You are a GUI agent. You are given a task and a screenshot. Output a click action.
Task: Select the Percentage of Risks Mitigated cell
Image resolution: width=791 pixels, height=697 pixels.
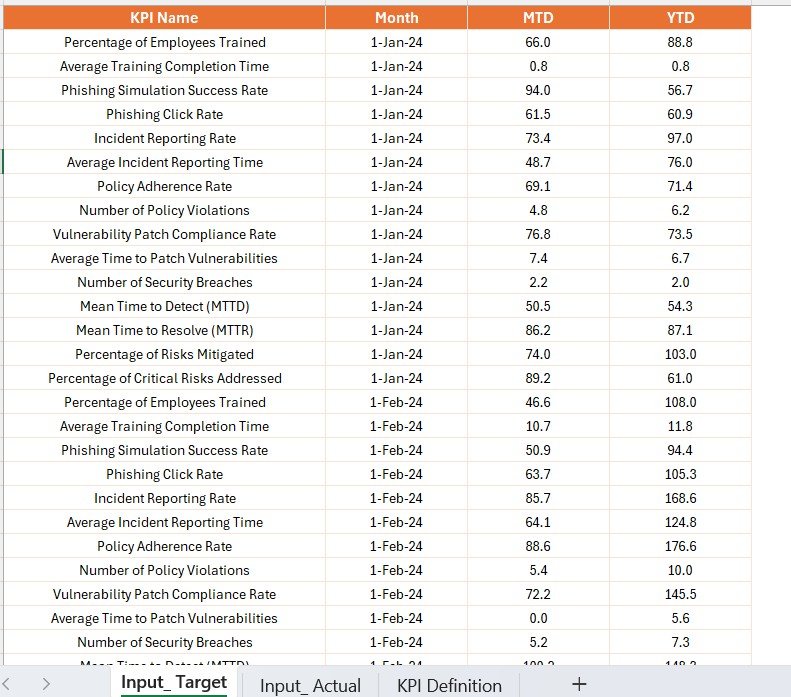[164, 354]
